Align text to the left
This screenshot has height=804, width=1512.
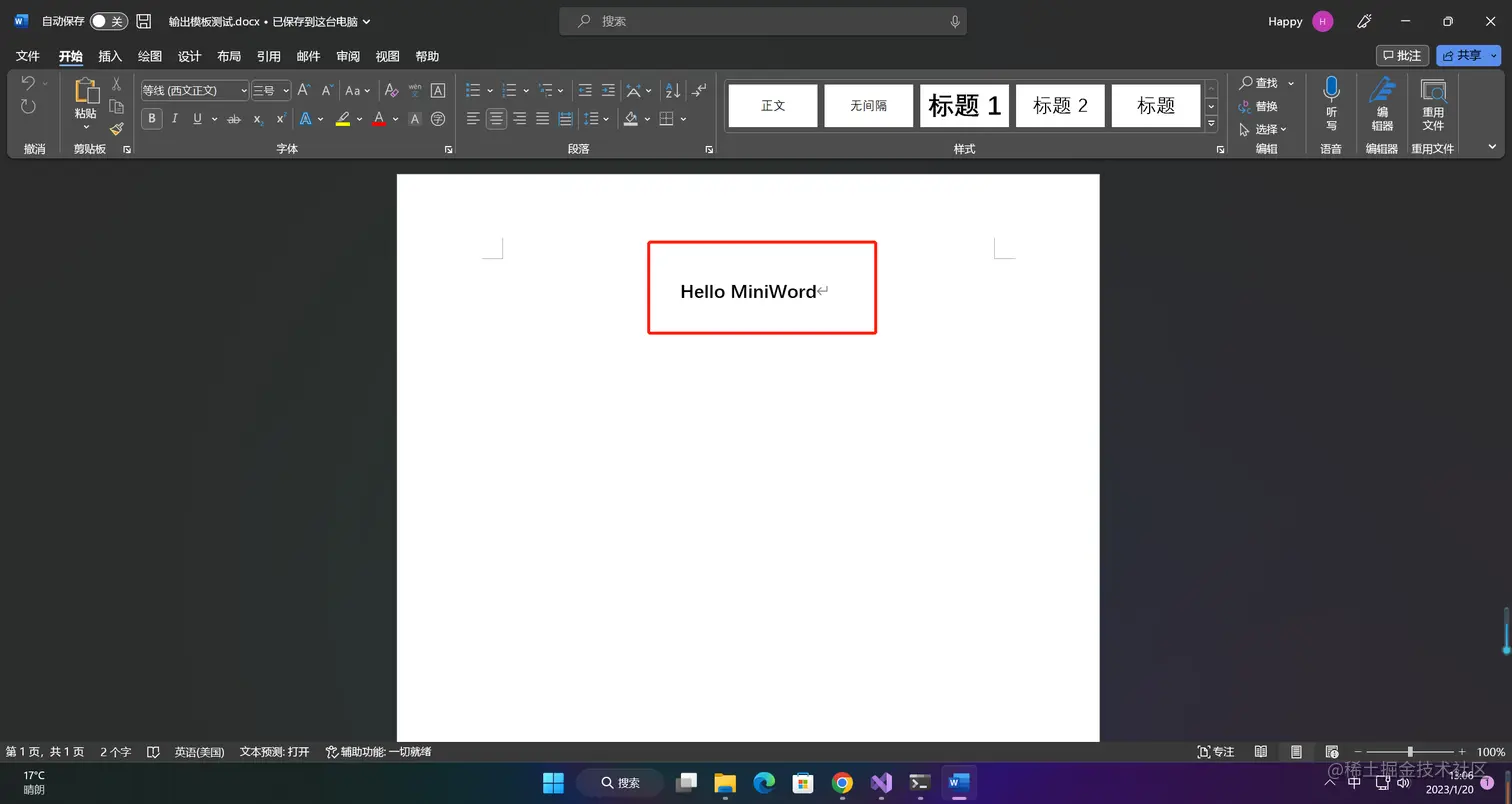point(474,119)
